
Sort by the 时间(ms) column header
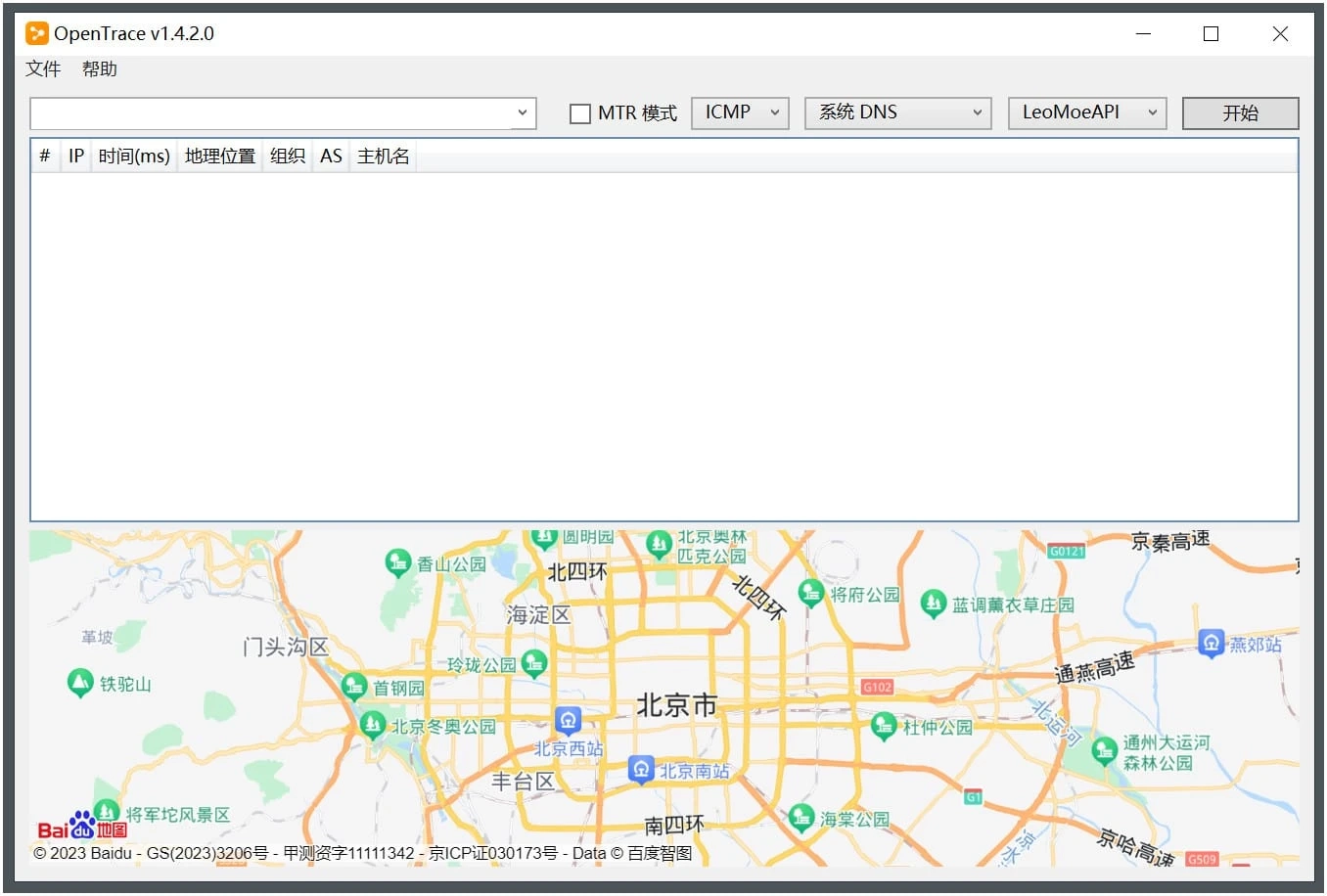[x=134, y=157]
